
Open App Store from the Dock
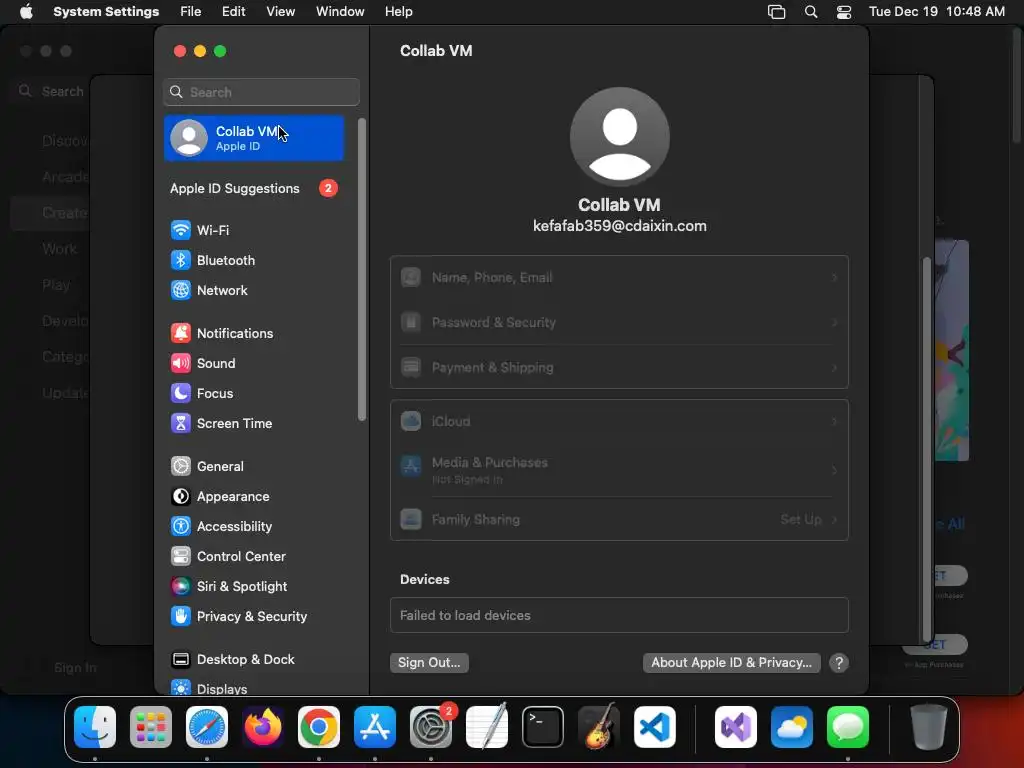[x=375, y=727]
